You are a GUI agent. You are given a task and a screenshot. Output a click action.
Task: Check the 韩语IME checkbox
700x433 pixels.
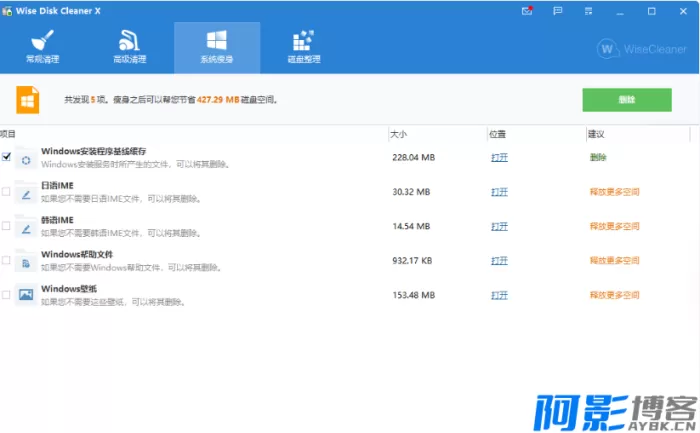[6, 226]
